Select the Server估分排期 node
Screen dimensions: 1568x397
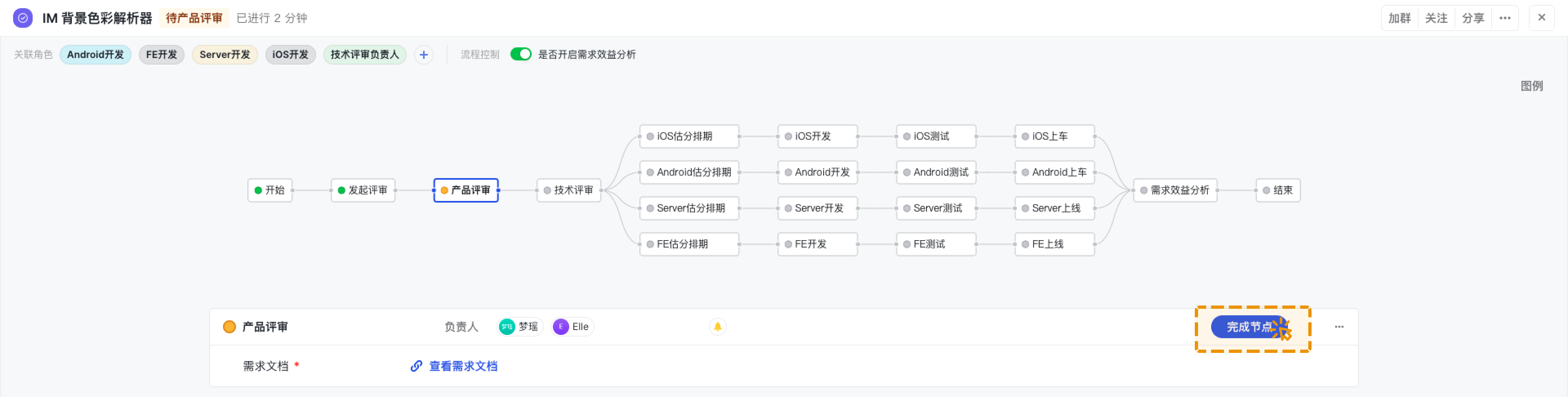click(690, 208)
